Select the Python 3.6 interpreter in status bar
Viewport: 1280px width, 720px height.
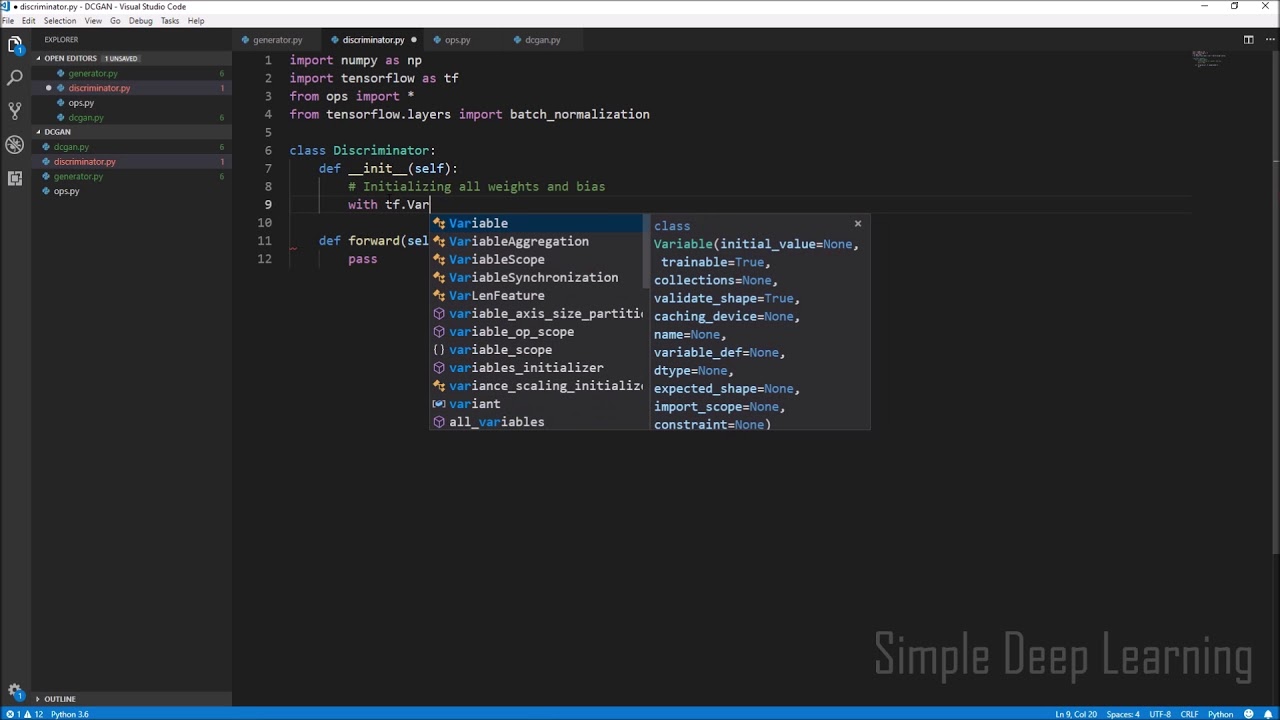click(70, 714)
